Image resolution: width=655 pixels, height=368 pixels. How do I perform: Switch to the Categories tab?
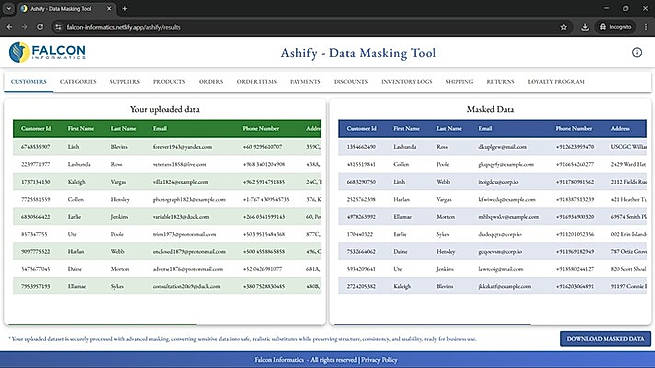pyautogui.click(x=78, y=82)
